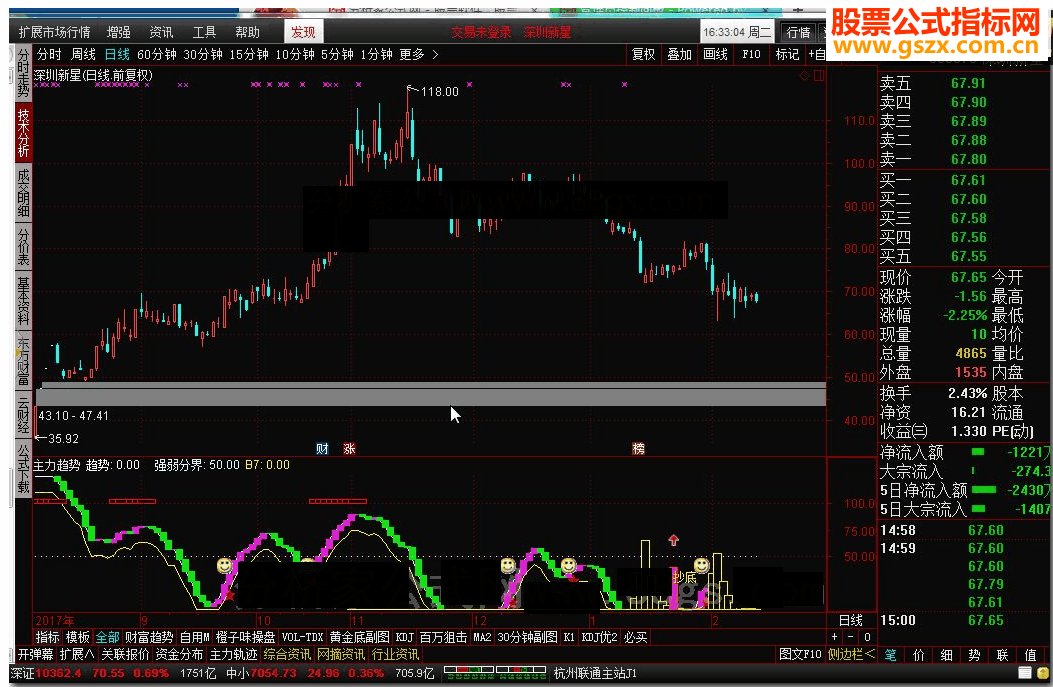
Task: Click the zoom-in plus button beside 日线
Action: [835, 637]
